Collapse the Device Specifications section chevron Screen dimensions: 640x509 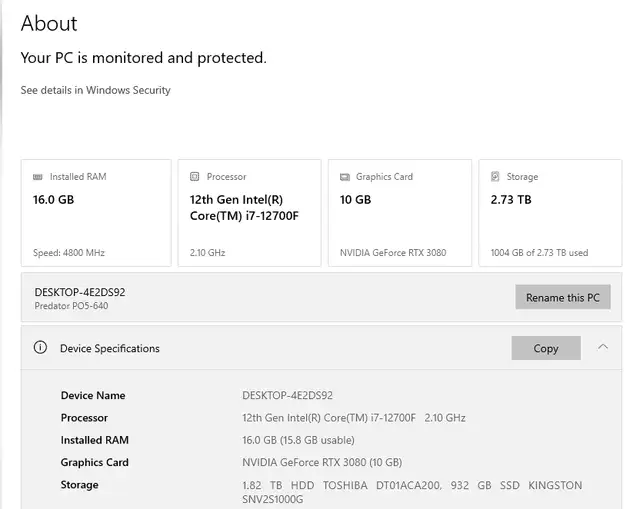coord(603,347)
